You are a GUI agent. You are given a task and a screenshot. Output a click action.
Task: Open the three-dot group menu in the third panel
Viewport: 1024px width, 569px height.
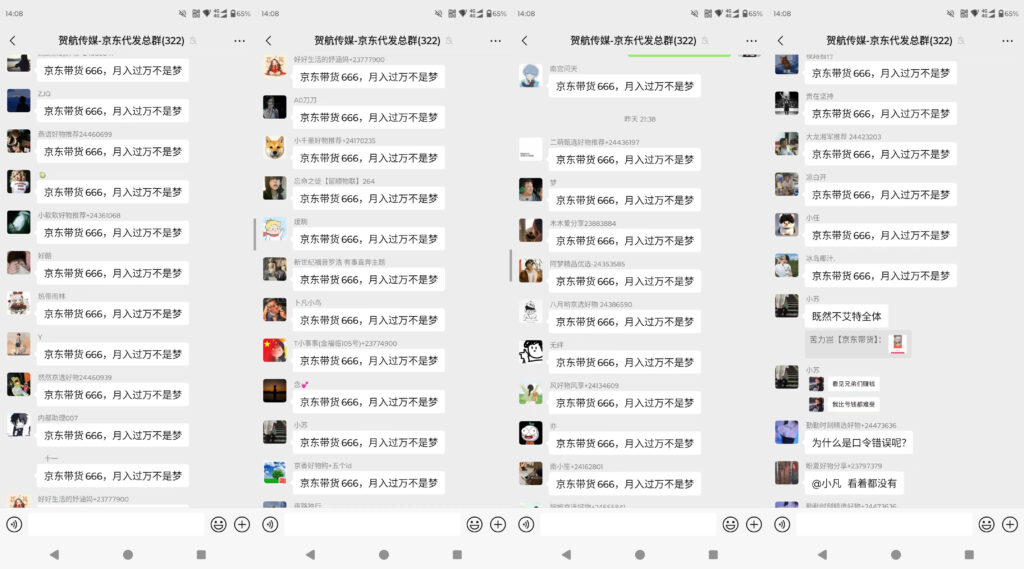pyautogui.click(x=751, y=41)
